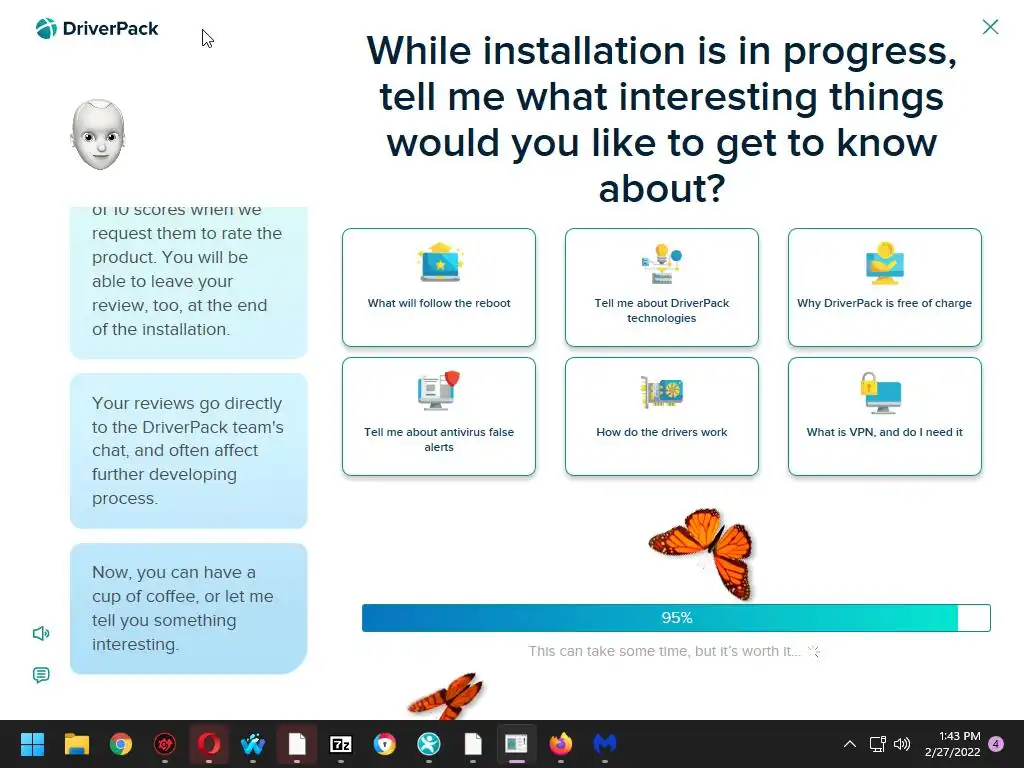Image resolution: width=1024 pixels, height=768 pixels.
Task: Open 'Tell me about DriverPack technologies' card
Action: (662, 287)
